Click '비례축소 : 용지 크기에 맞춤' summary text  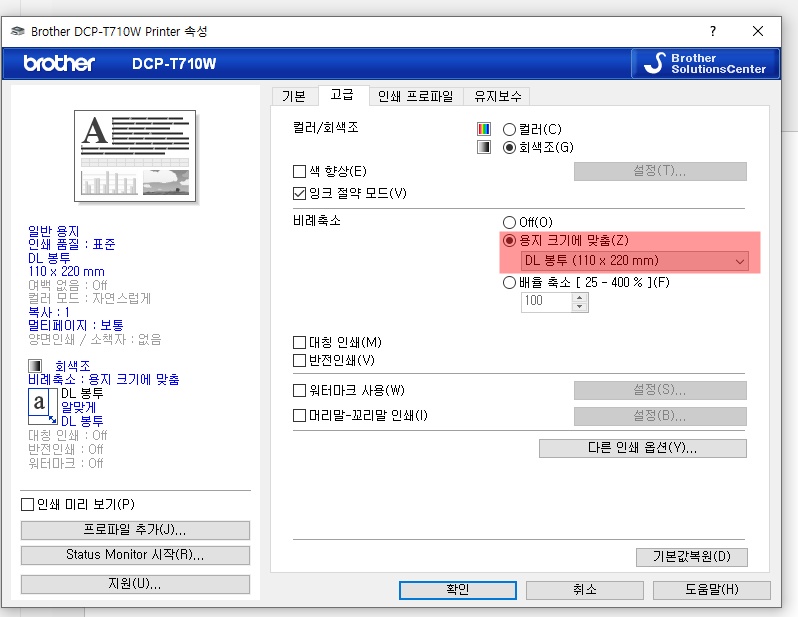pyautogui.click(x=103, y=379)
